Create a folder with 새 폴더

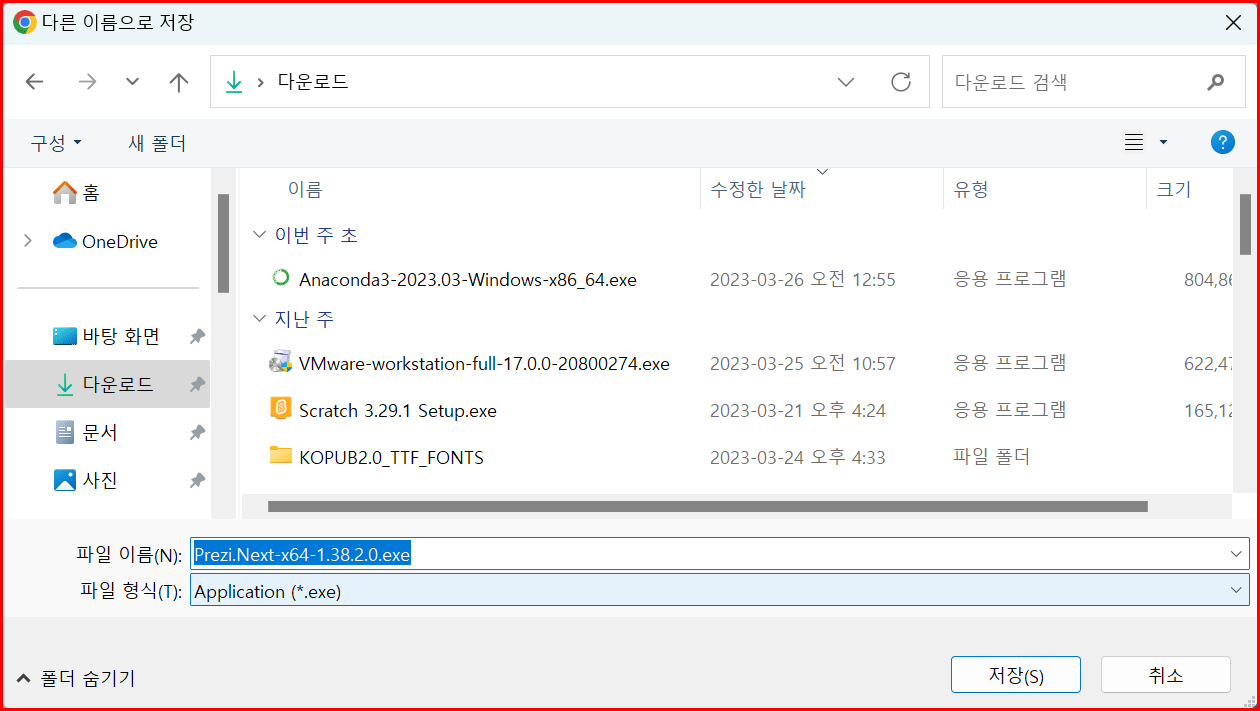click(157, 143)
